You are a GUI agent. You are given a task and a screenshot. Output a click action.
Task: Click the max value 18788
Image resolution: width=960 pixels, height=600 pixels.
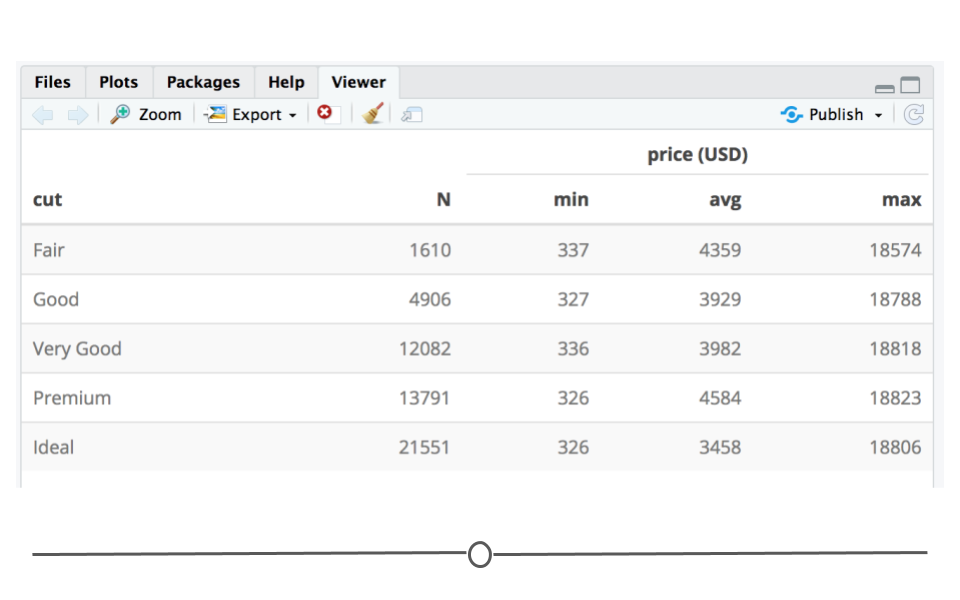[895, 299]
